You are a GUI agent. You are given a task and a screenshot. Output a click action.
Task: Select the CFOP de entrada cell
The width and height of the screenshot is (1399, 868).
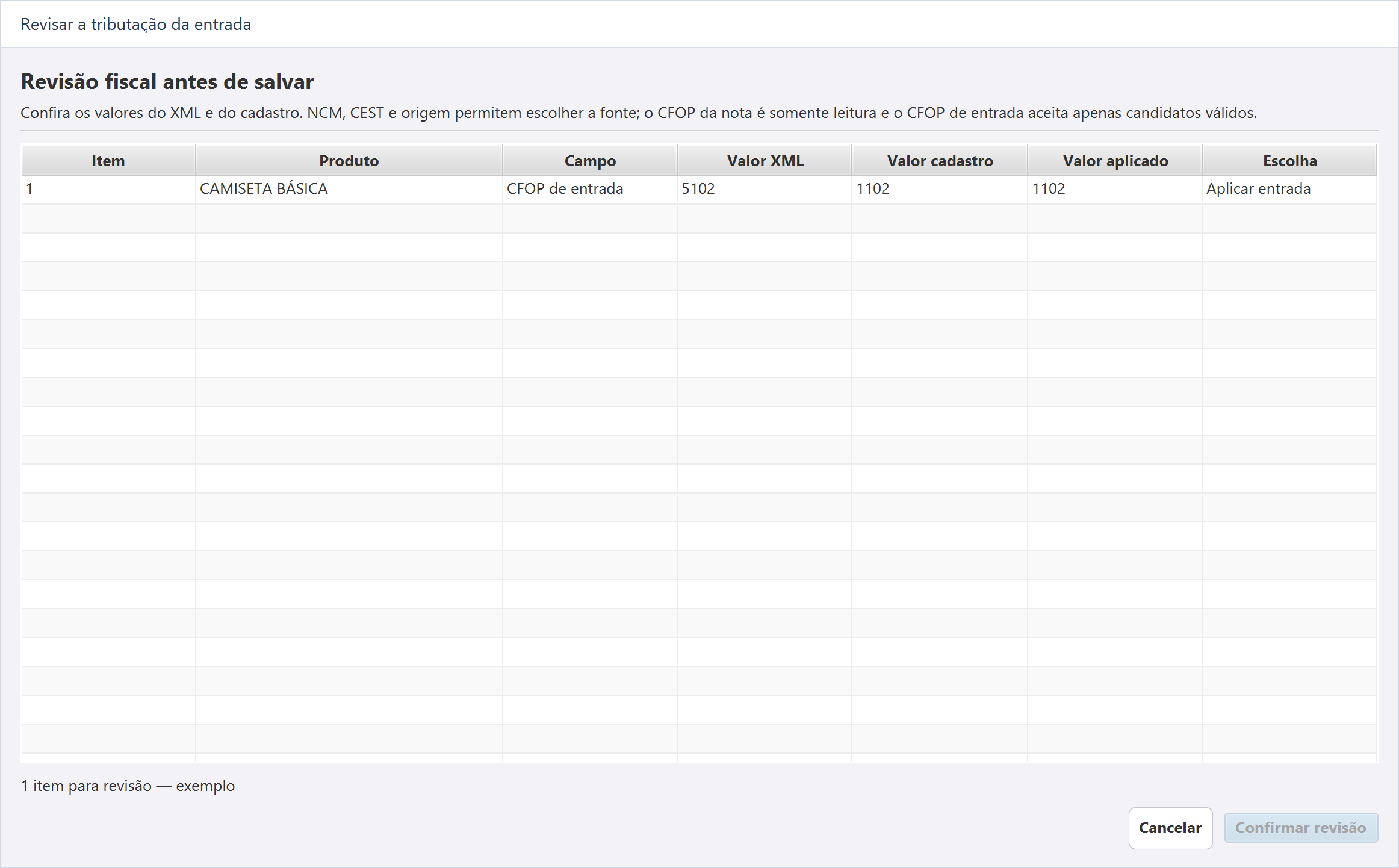(590, 189)
